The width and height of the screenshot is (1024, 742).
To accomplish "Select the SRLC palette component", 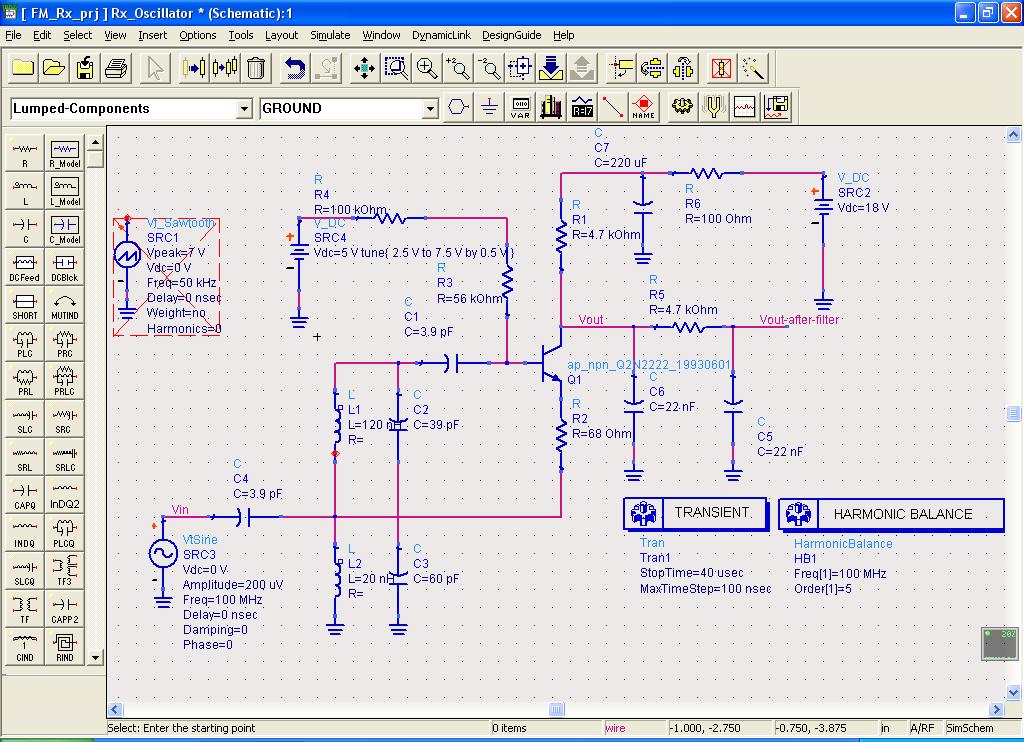I will coord(65,457).
